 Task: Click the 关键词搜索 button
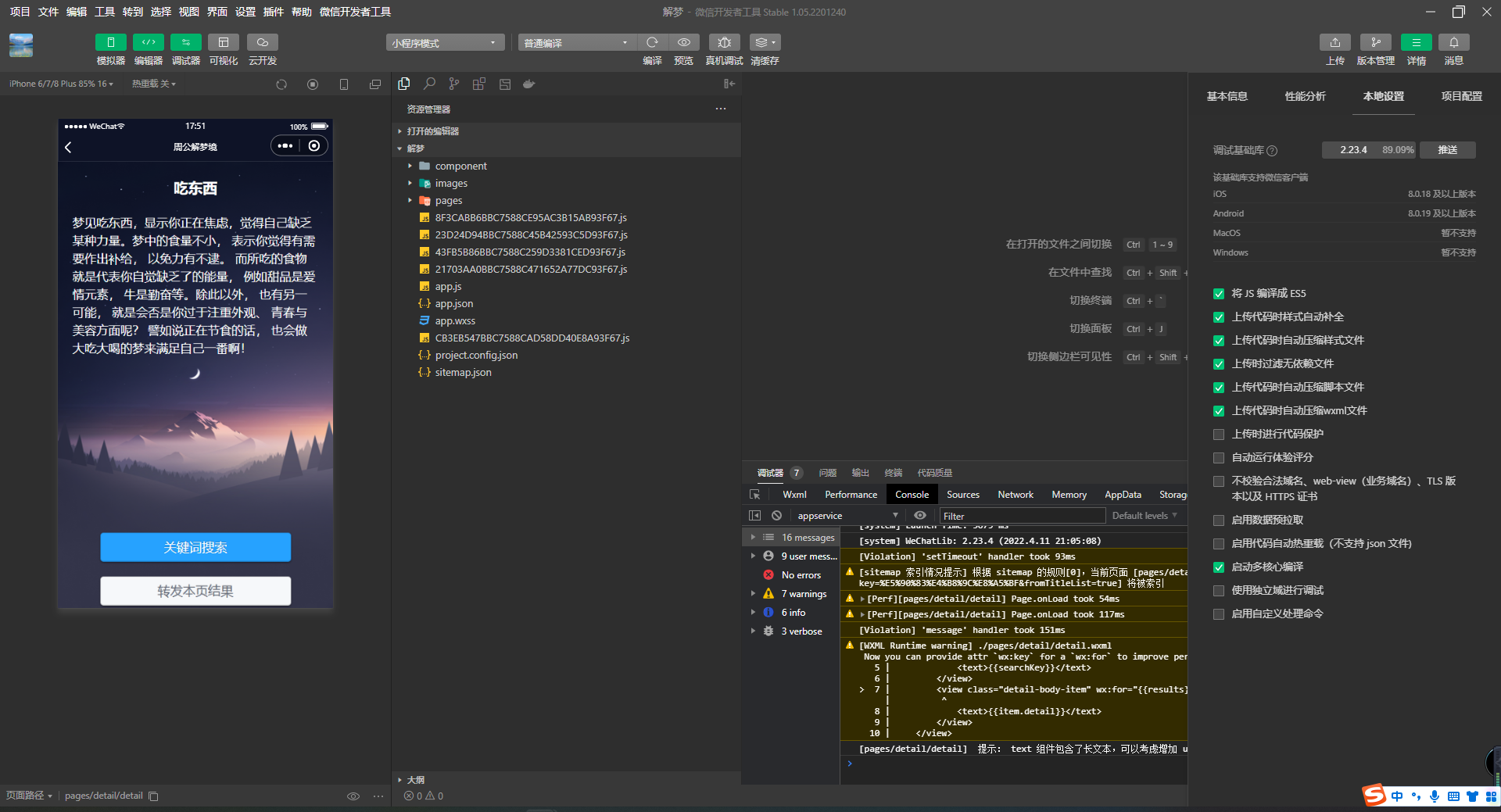coord(195,548)
